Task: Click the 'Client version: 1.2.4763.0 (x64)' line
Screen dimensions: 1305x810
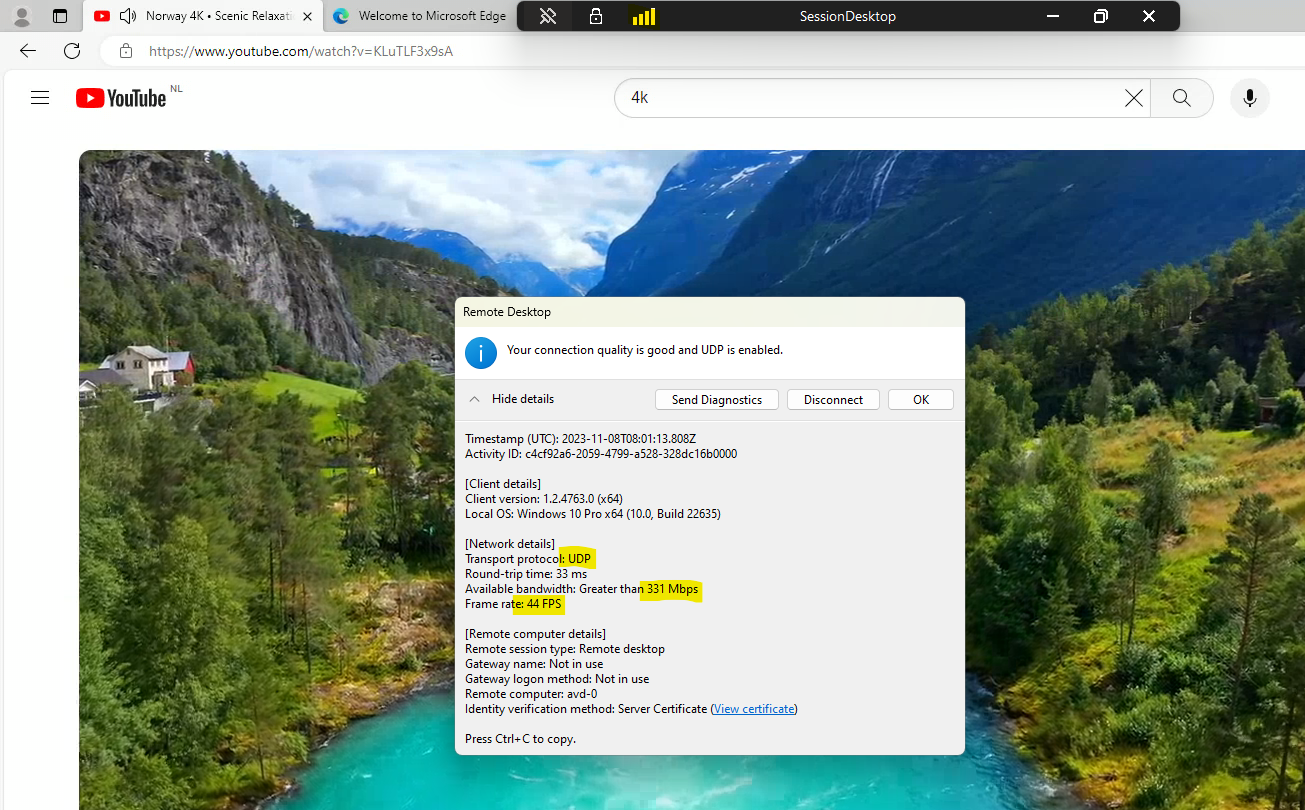Action: [x=544, y=499]
